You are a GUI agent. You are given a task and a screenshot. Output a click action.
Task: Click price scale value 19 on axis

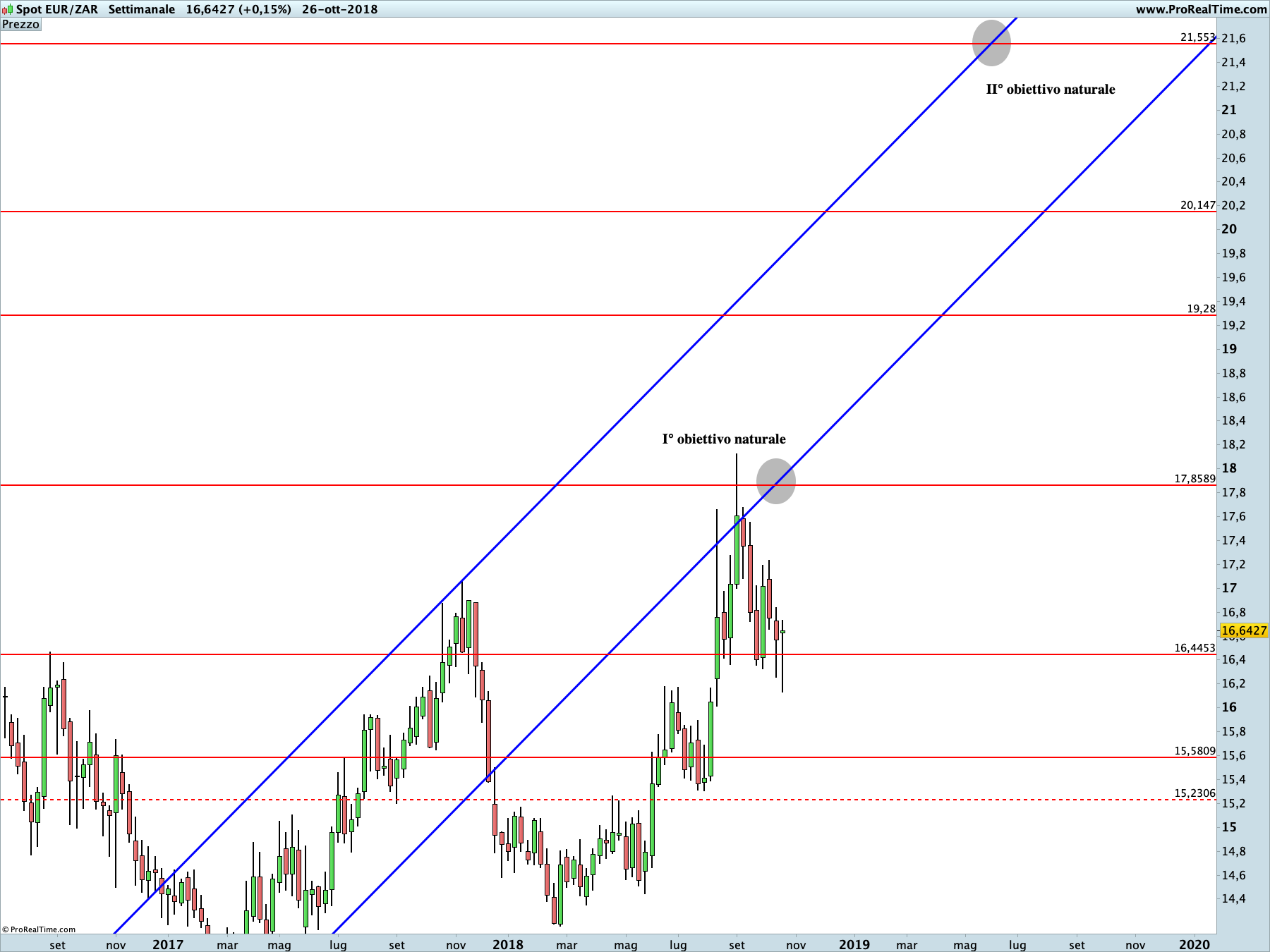click(x=1229, y=349)
